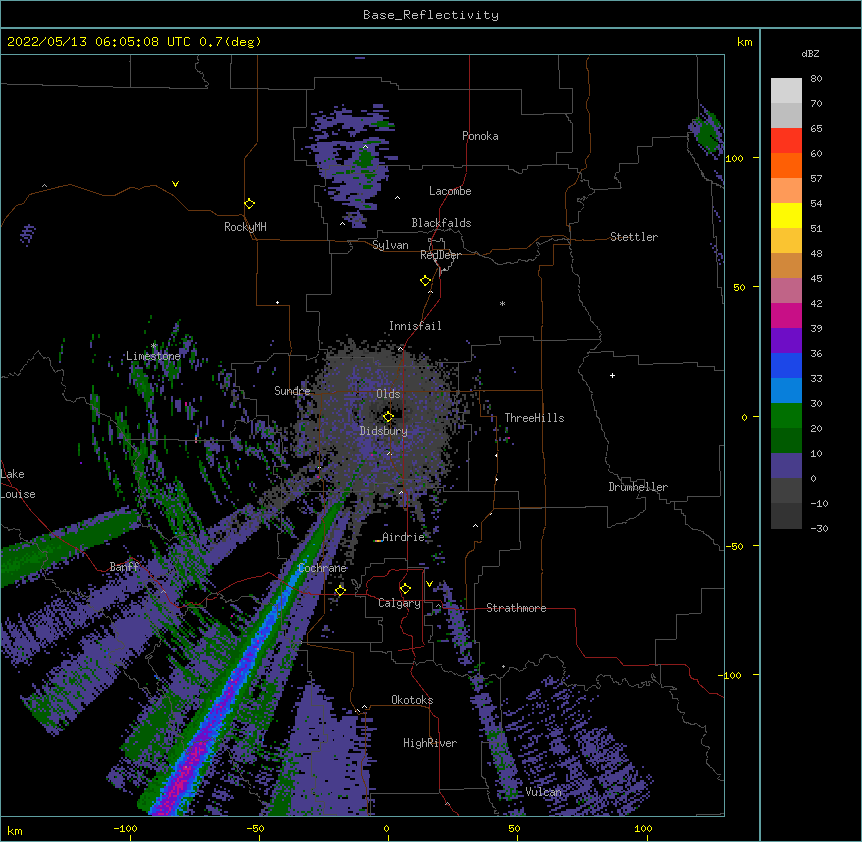Click the RockyMH label
The width and height of the screenshot is (862, 842).
tap(245, 227)
